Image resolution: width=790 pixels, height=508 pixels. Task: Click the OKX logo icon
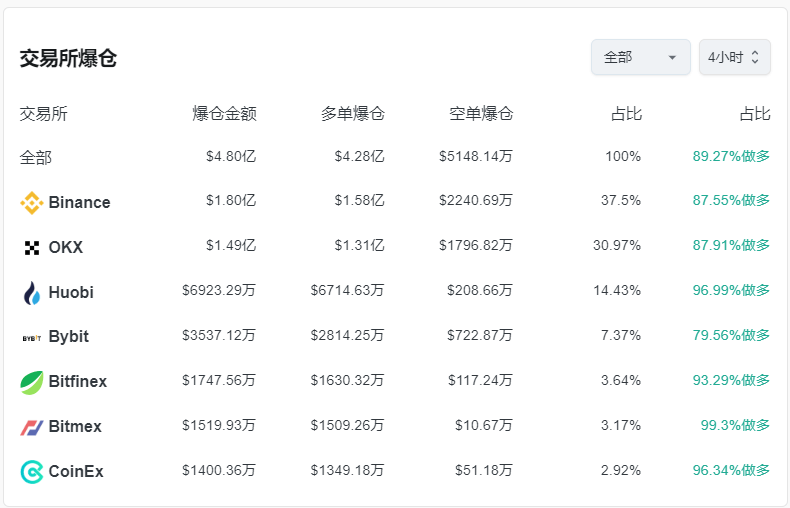pyautogui.click(x=32, y=248)
